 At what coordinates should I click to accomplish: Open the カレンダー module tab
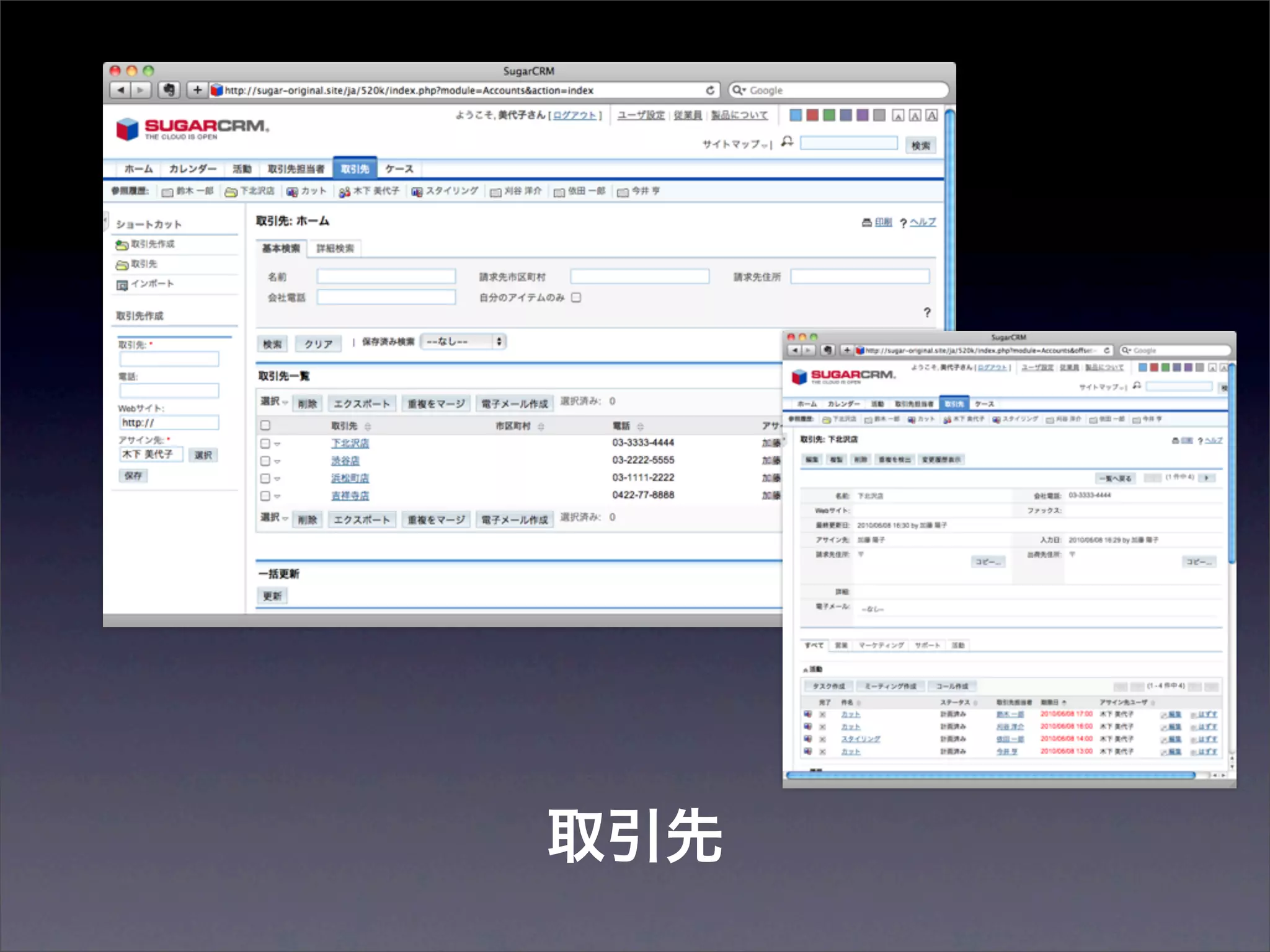192,169
